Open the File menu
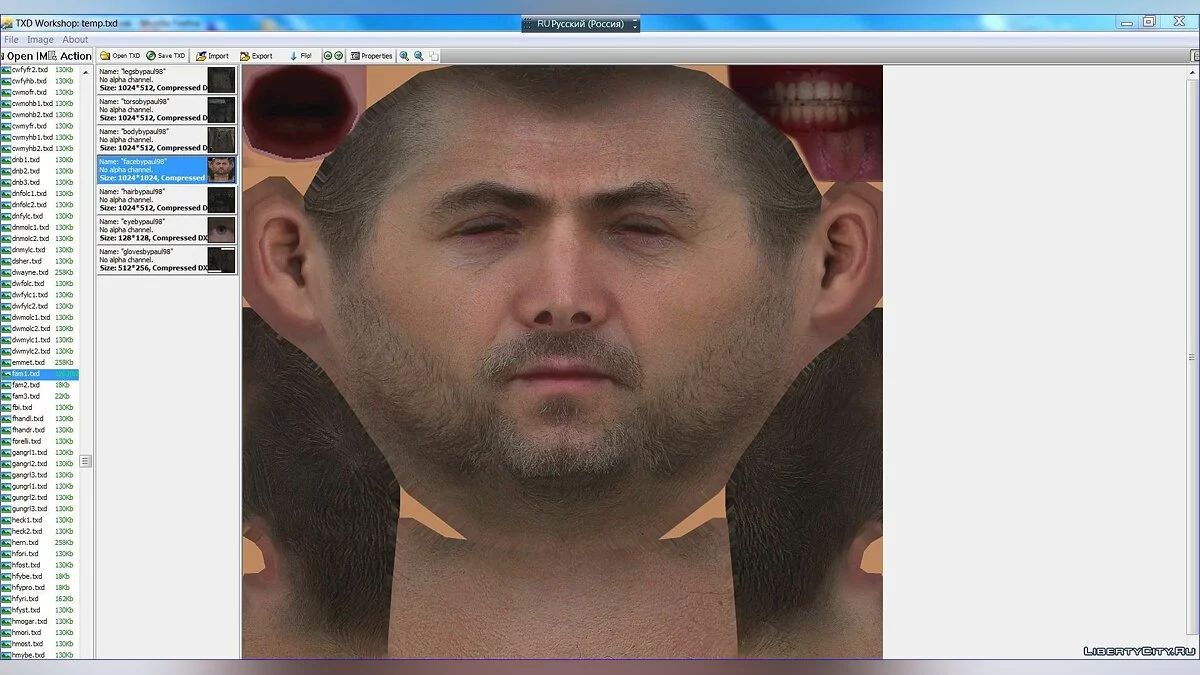 point(11,40)
